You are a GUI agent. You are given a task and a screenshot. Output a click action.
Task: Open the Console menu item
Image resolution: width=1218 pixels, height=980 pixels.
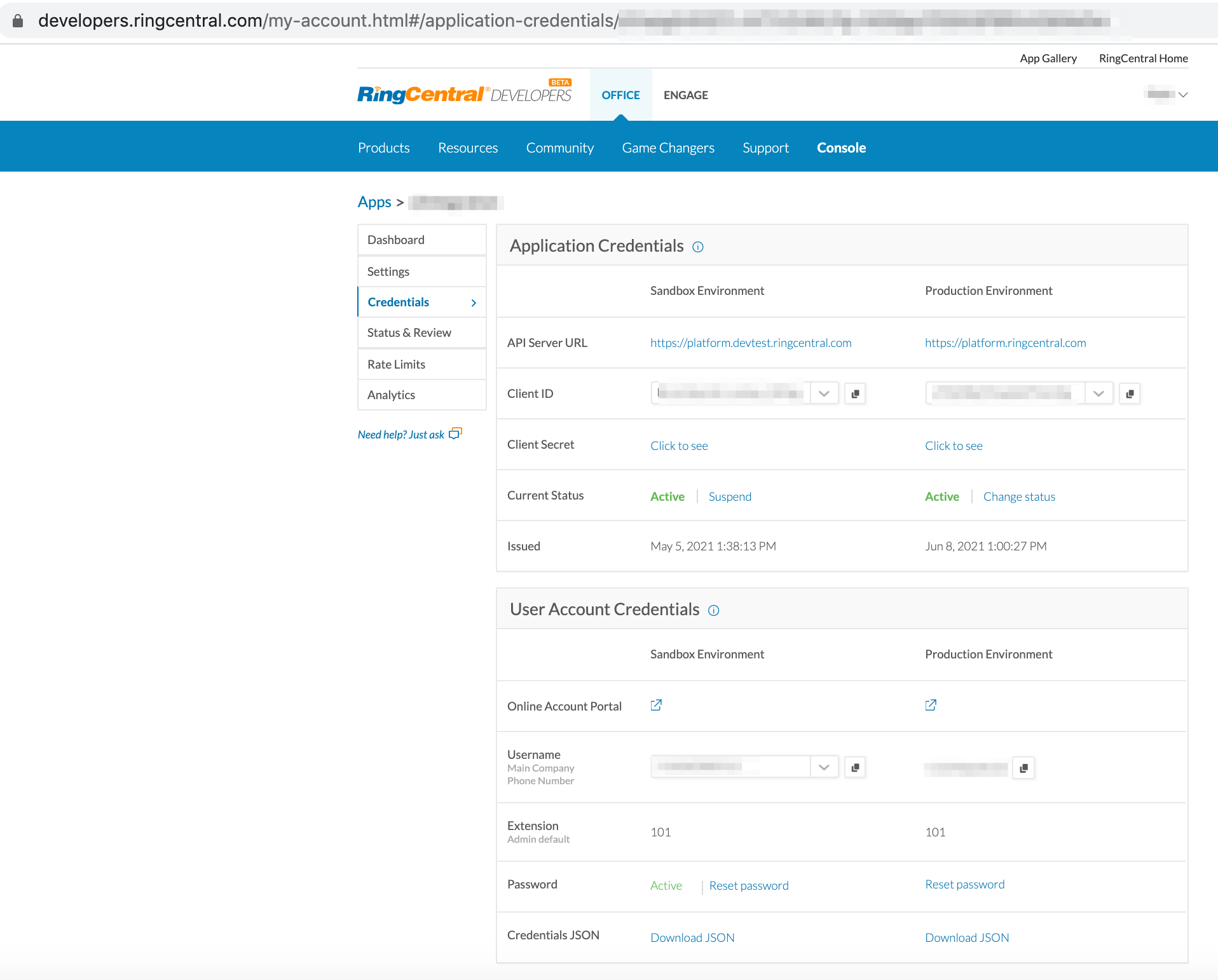click(x=842, y=147)
